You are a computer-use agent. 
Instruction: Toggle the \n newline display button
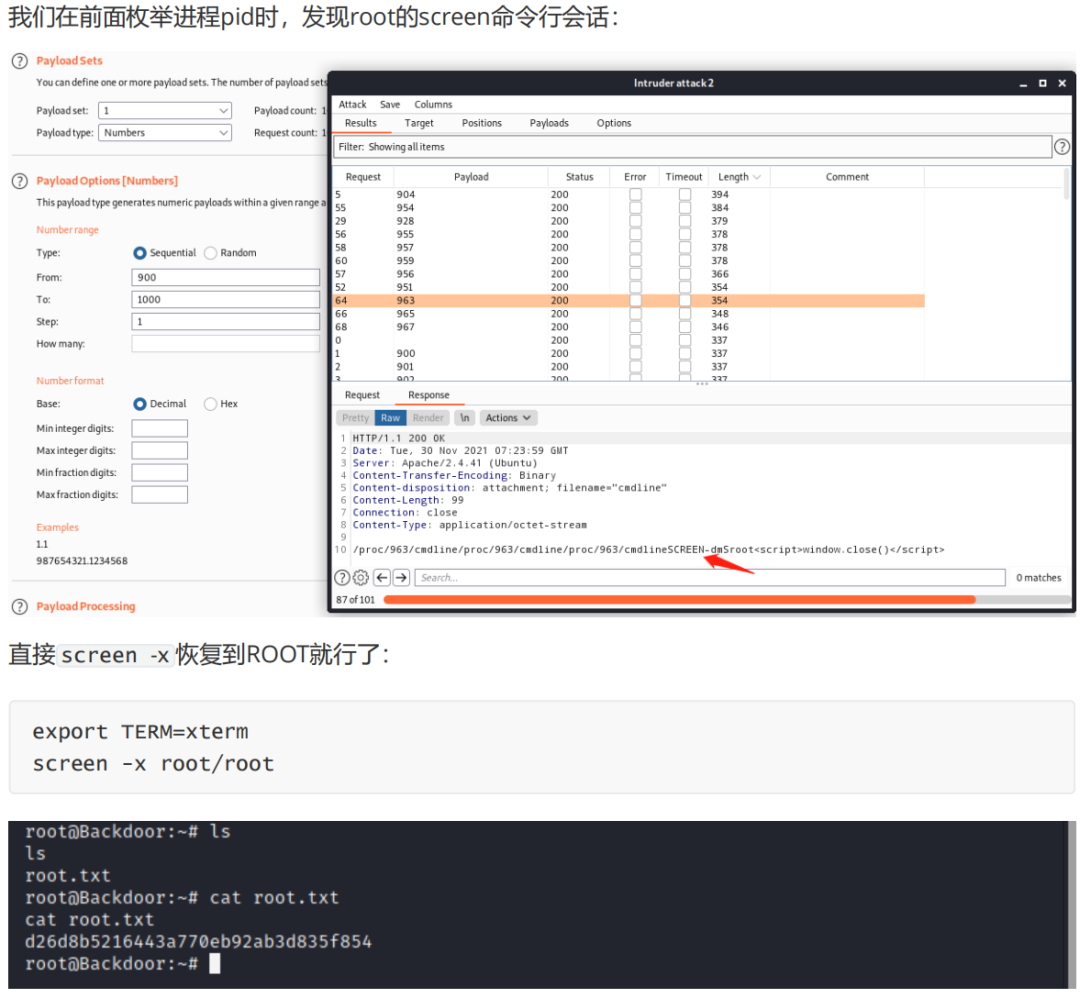click(x=465, y=418)
